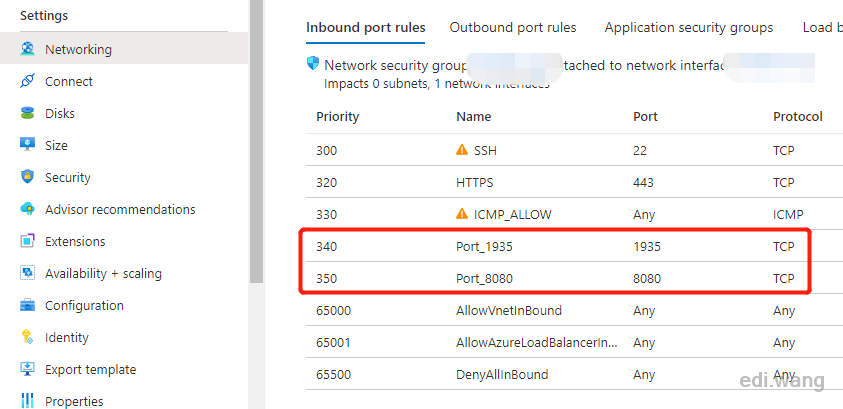The width and height of the screenshot is (843, 409).
Task: Open the Configuration toolbox icon
Action: click(x=27, y=305)
